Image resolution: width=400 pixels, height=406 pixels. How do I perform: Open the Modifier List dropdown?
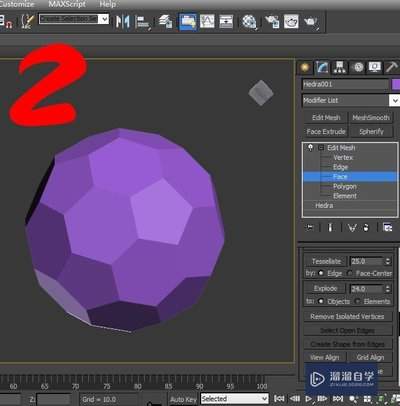[x=351, y=100]
